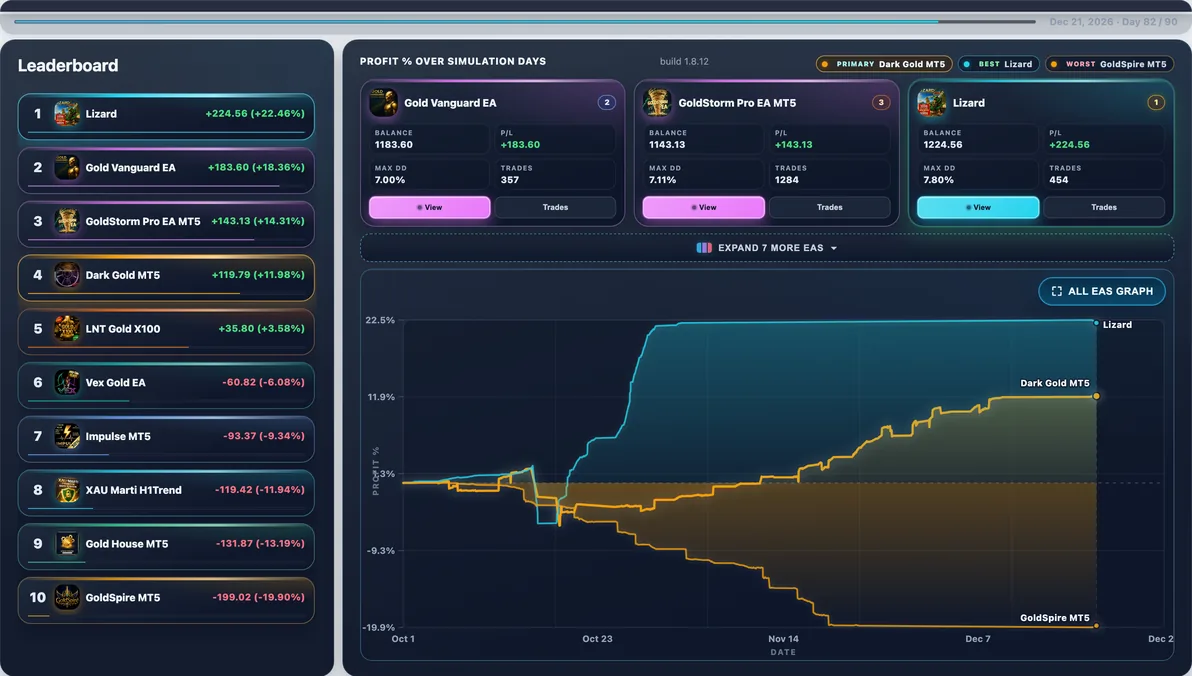Click the Lizard label on the chart
This screenshot has height=676, width=1192.
tap(1117, 325)
